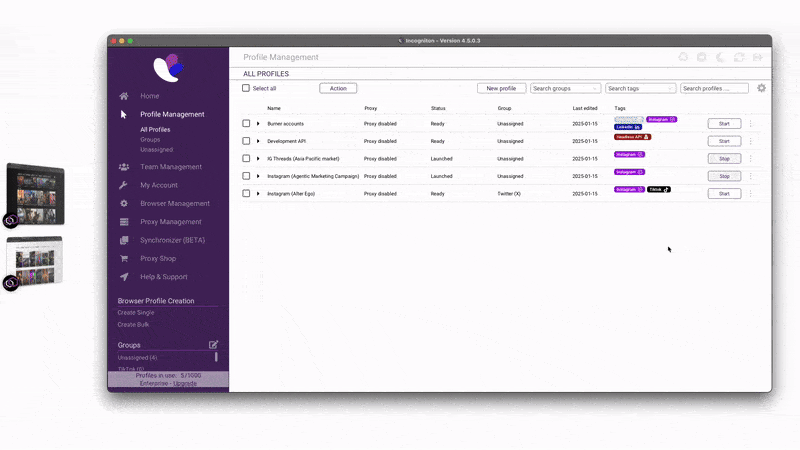
Task: Select the Instagram (Alter Ego) profile checkbox
Action: tap(246, 193)
